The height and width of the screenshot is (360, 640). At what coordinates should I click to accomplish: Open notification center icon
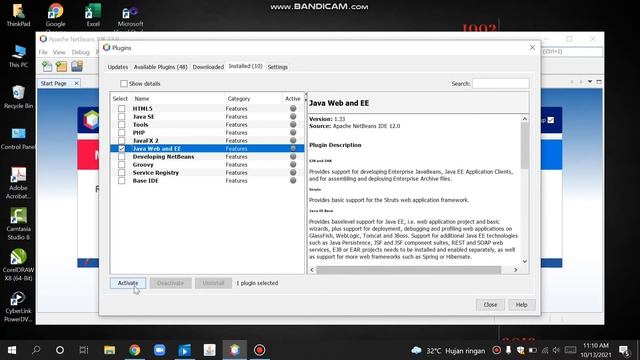point(624,350)
